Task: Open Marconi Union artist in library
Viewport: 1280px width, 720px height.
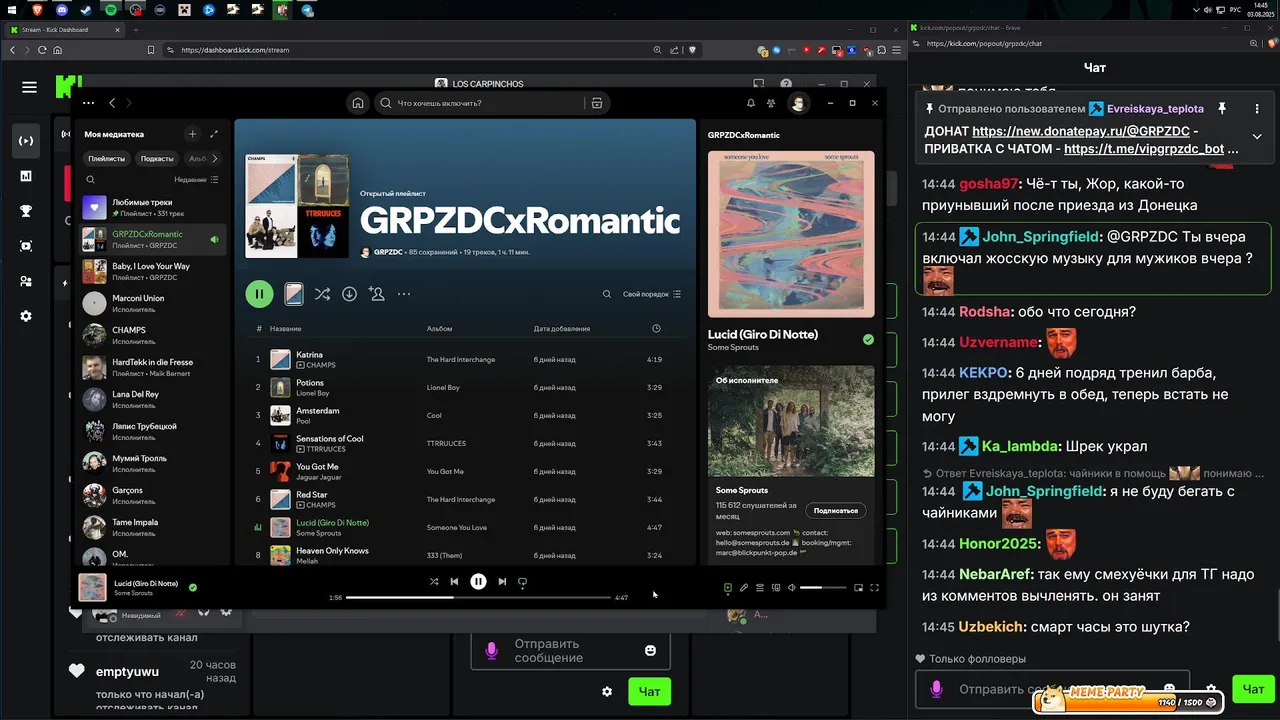Action: point(153,303)
